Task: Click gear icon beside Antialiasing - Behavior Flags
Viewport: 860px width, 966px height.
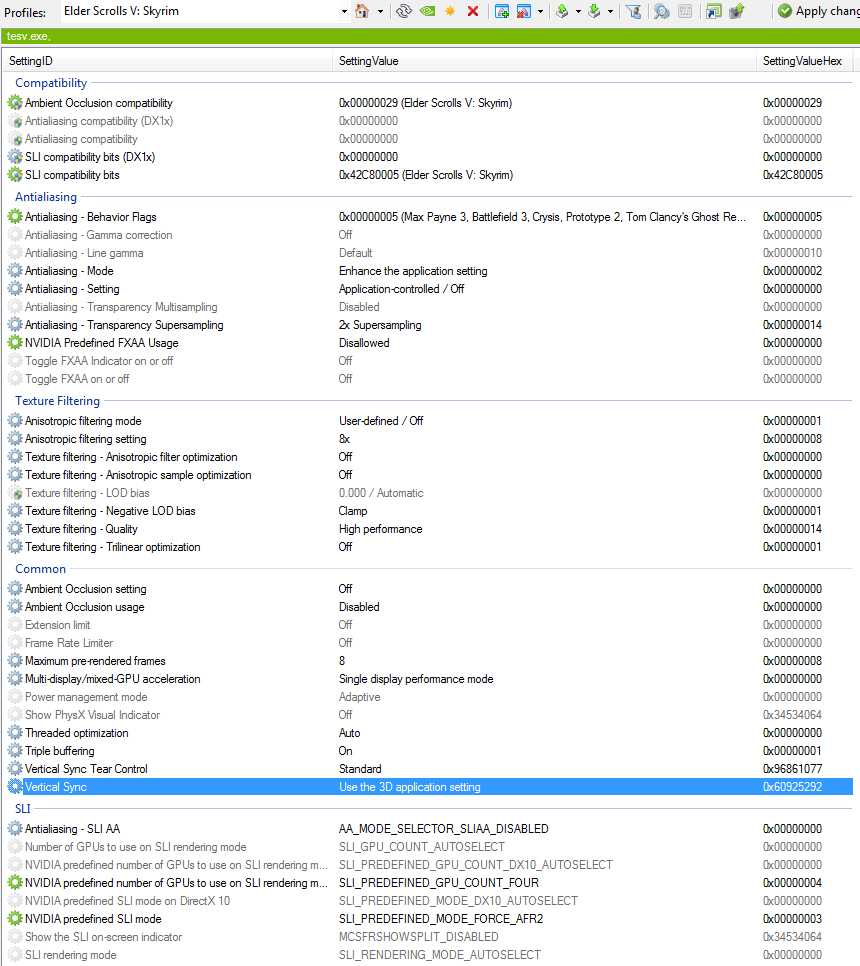Action: point(15,217)
